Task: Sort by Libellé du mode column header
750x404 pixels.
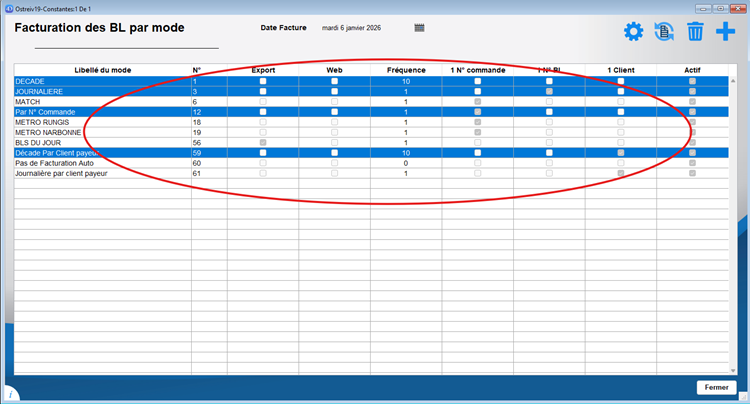Action: click(x=102, y=70)
